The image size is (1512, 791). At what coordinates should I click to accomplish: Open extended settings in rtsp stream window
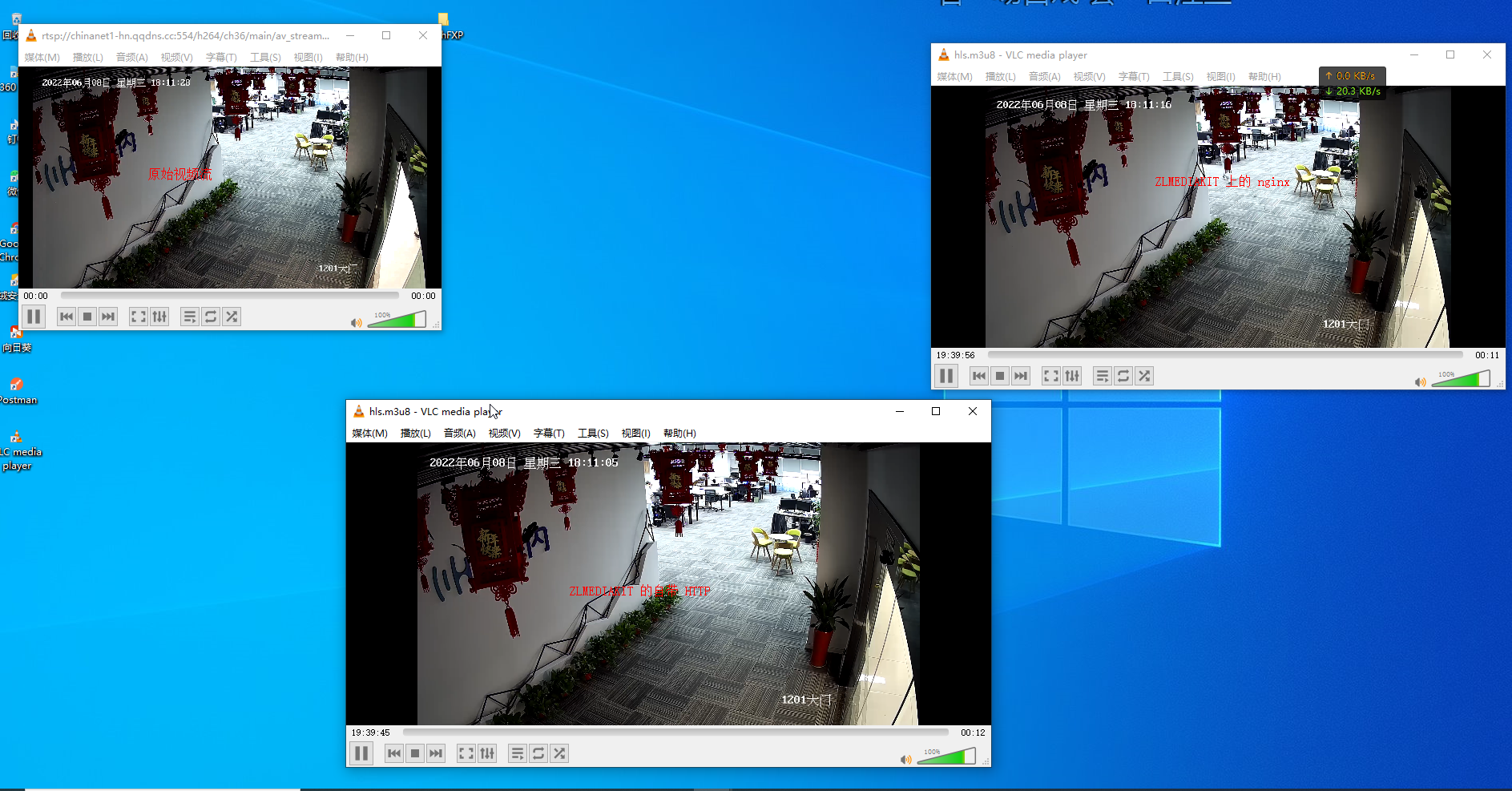pyautogui.click(x=159, y=317)
